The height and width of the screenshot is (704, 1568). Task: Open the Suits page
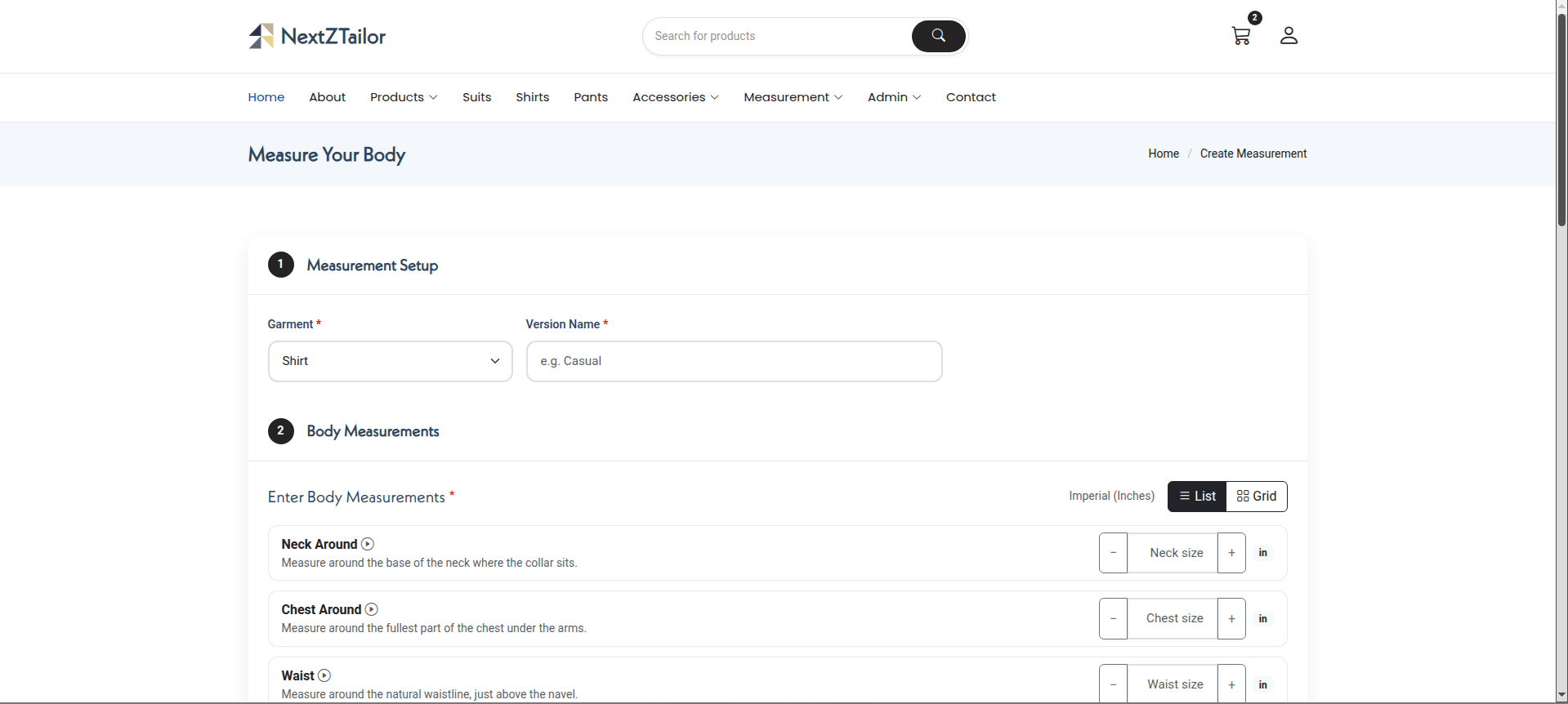(x=477, y=97)
